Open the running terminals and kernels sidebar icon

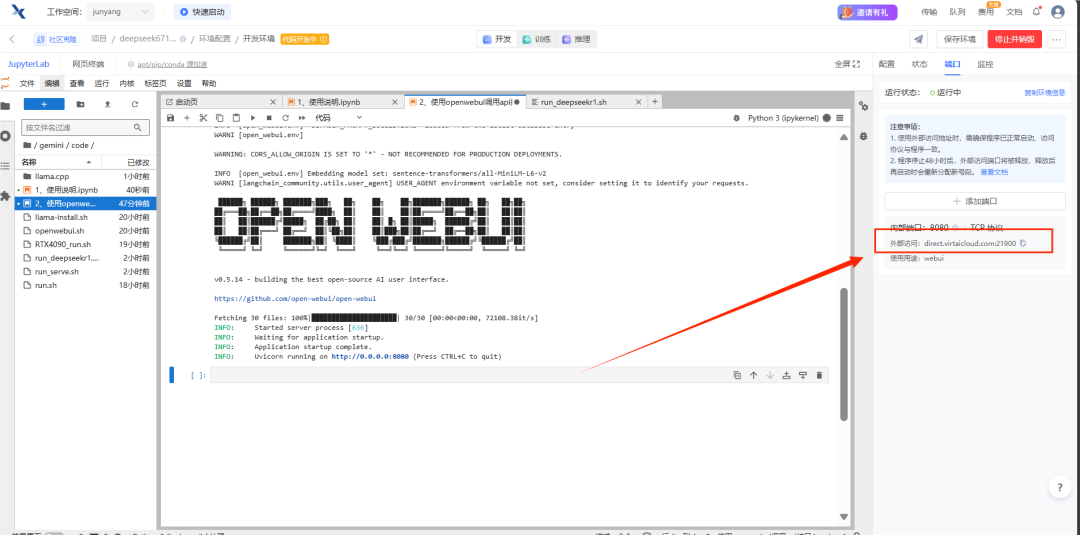tap(6, 136)
